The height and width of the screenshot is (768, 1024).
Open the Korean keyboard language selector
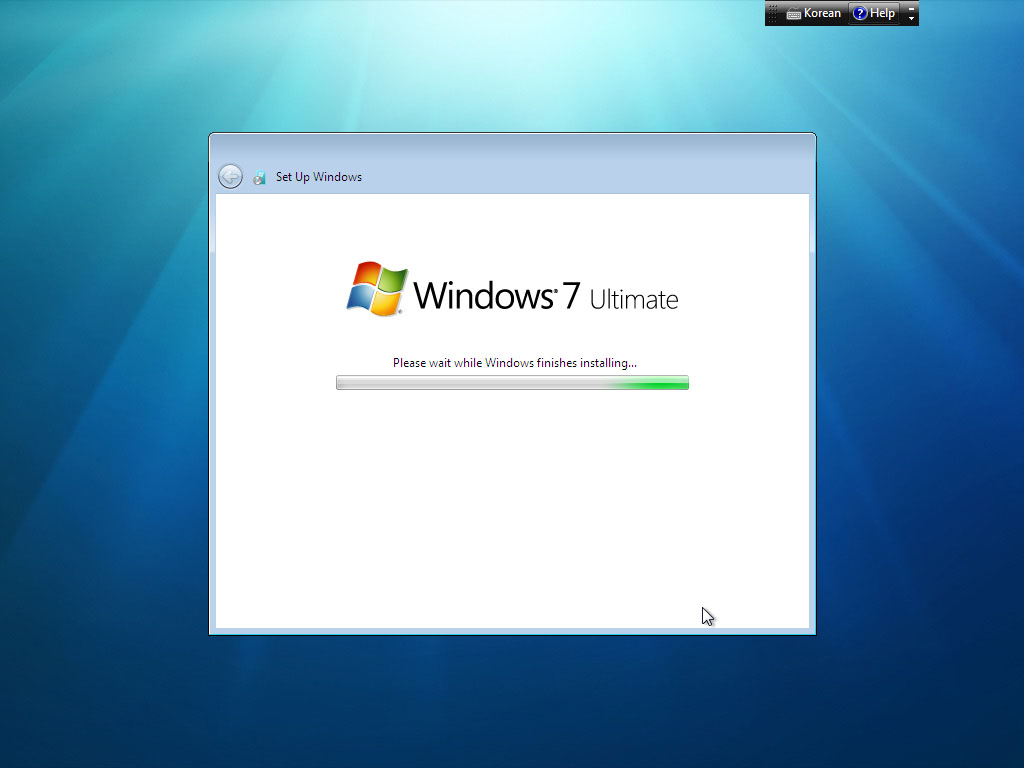pos(814,13)
